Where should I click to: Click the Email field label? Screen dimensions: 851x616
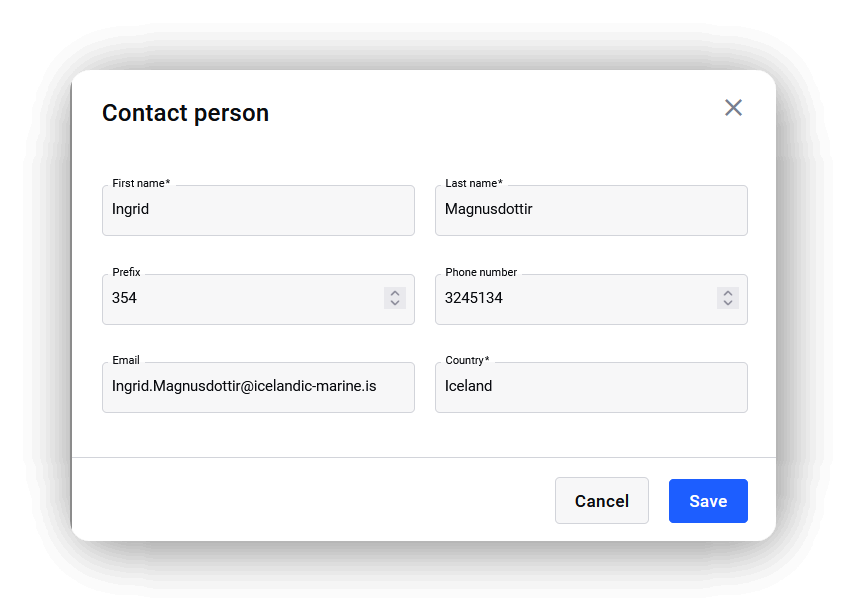pyautogui.click(x=126, y=360)
